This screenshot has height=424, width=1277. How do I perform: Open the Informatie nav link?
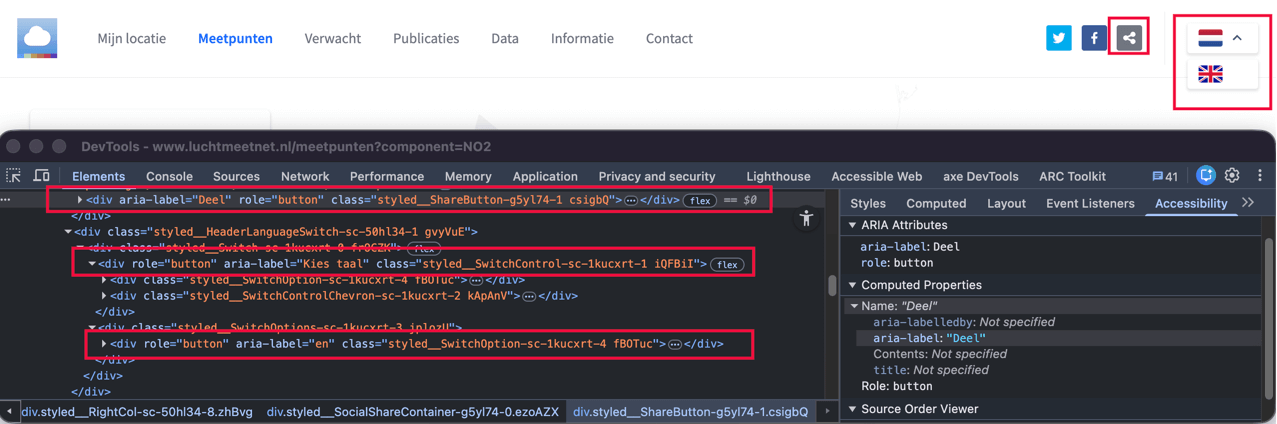click(582, 38)
